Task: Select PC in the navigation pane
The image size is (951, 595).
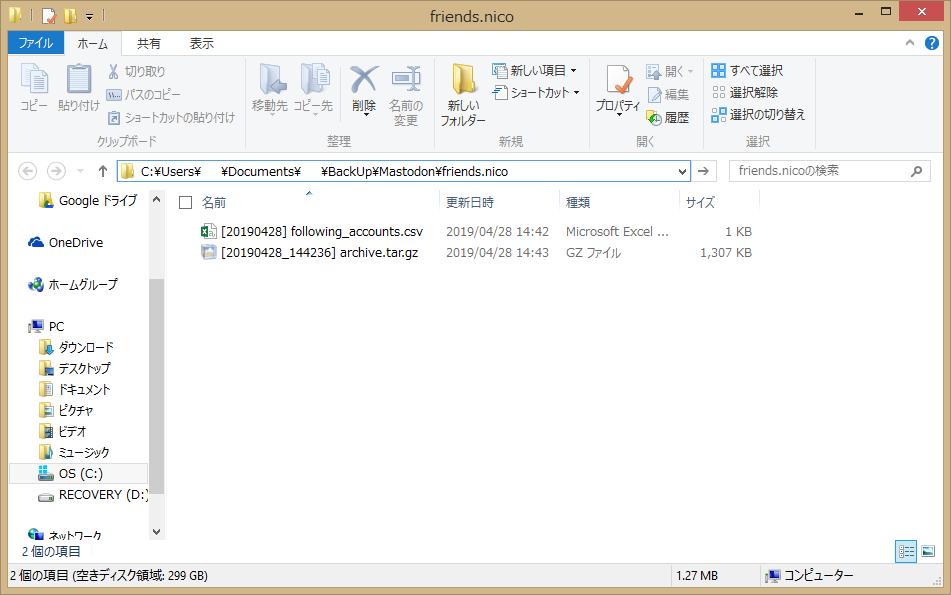Action: pos(46,326)
